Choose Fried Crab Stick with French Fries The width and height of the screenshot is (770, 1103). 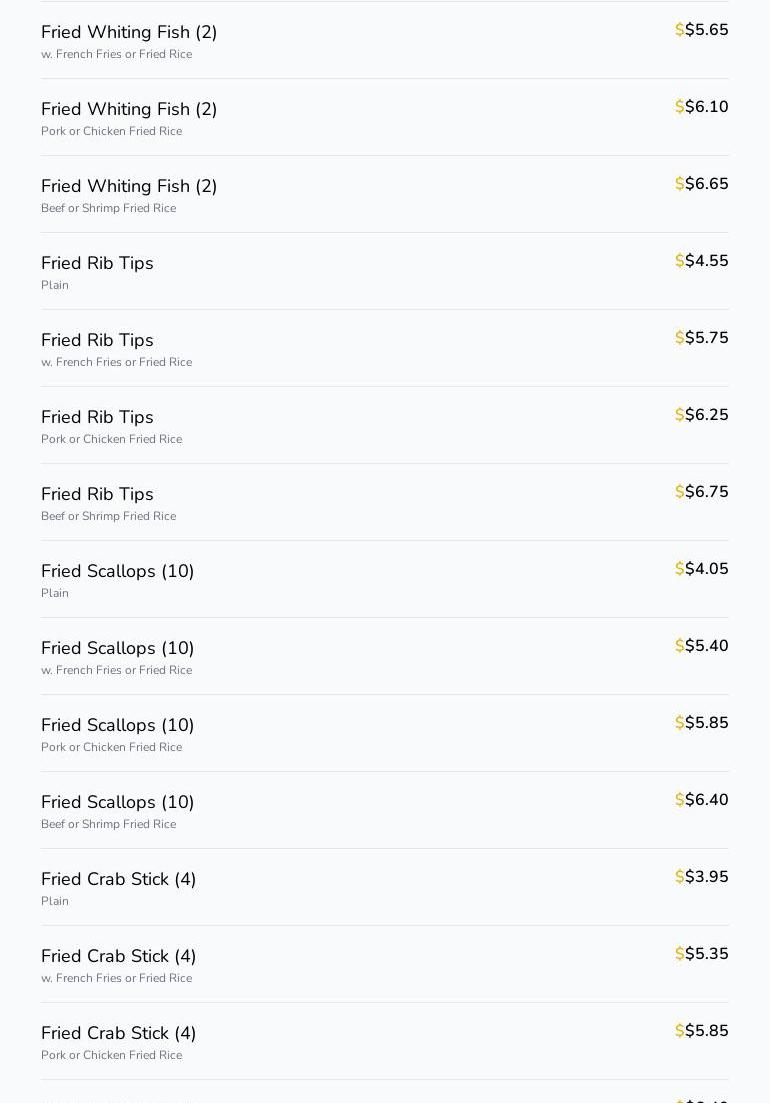pyautogui.click(x=118, y=957)
